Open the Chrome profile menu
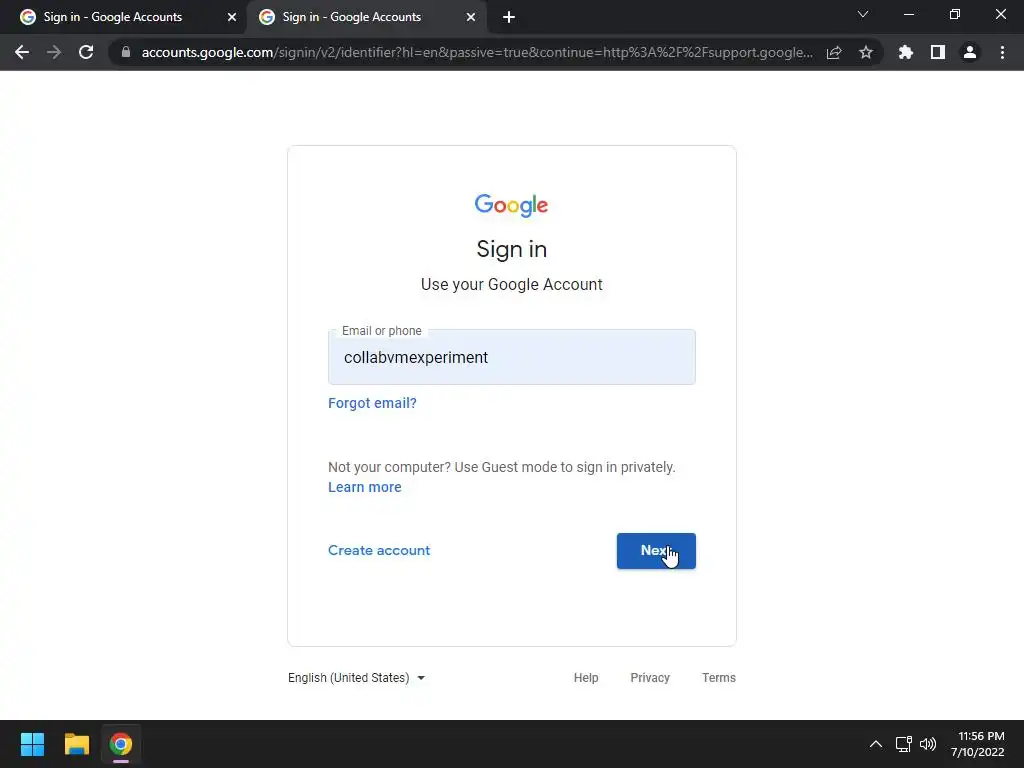The image size is (1024, 768). [970, 52]
